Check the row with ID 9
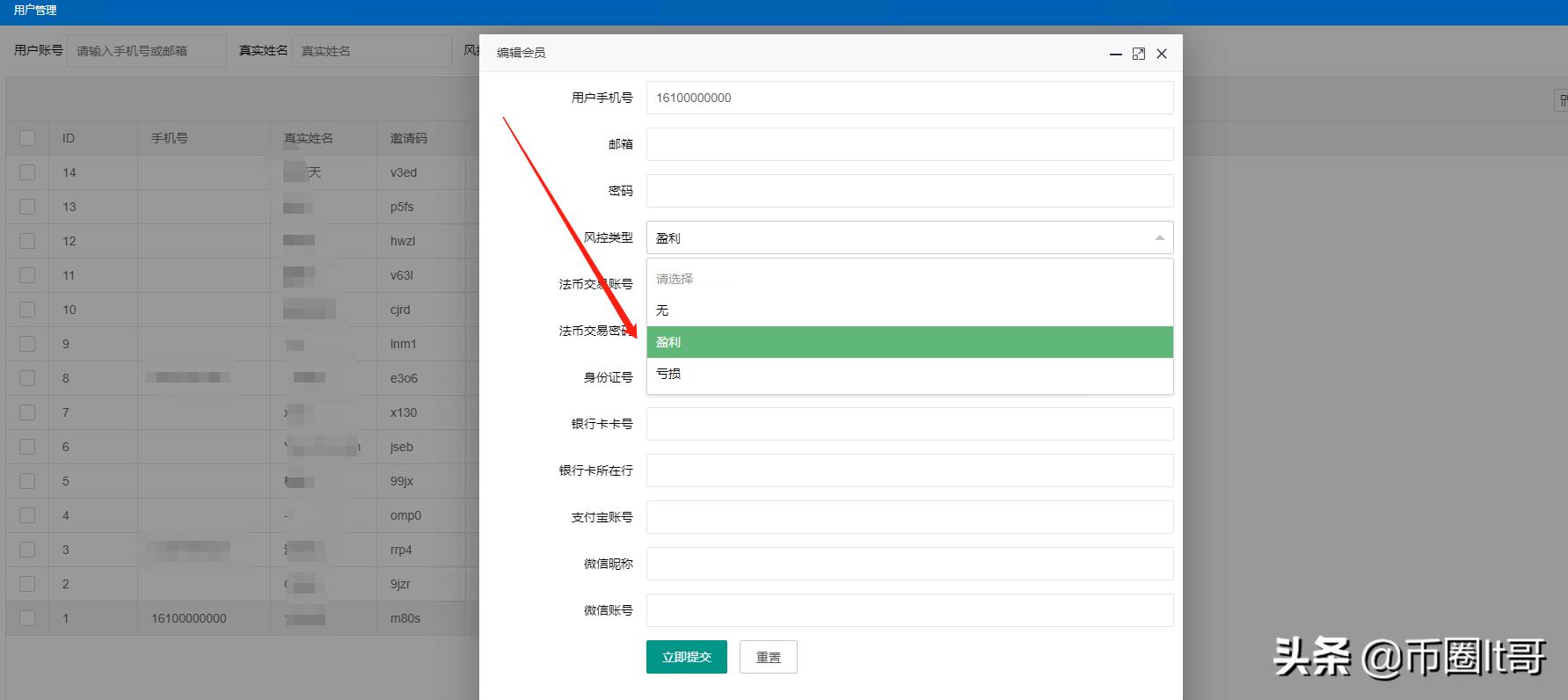Viewport: 1568px width, 700px height. tap(27, 344)
